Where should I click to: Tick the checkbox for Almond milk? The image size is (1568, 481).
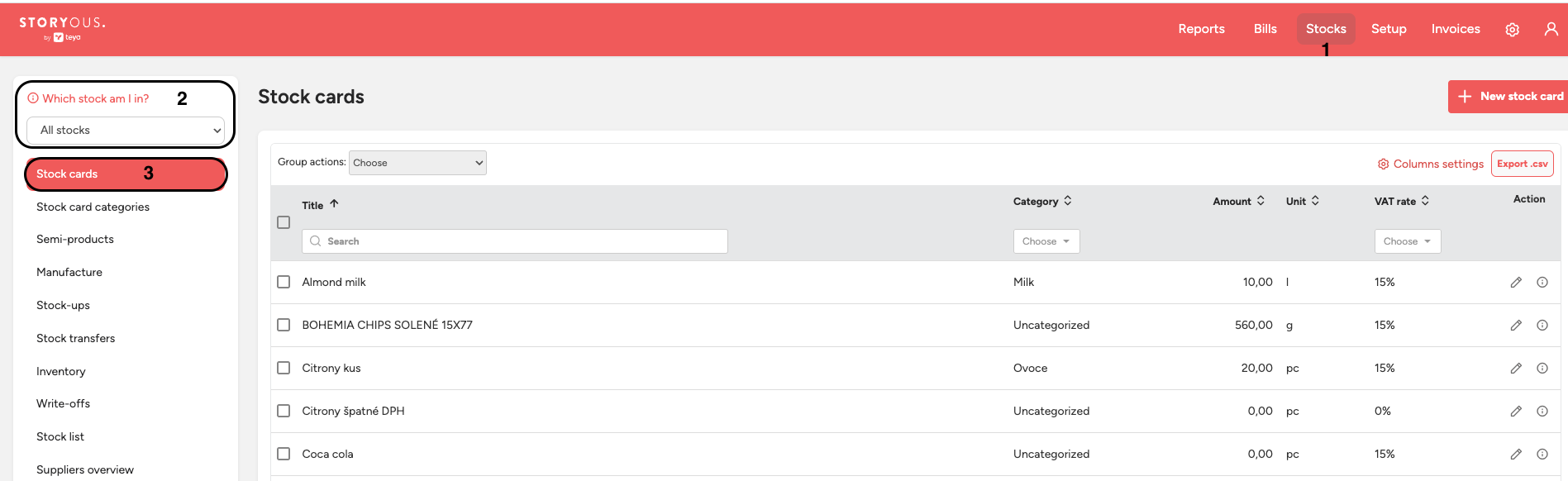click(x=284, y=282)
